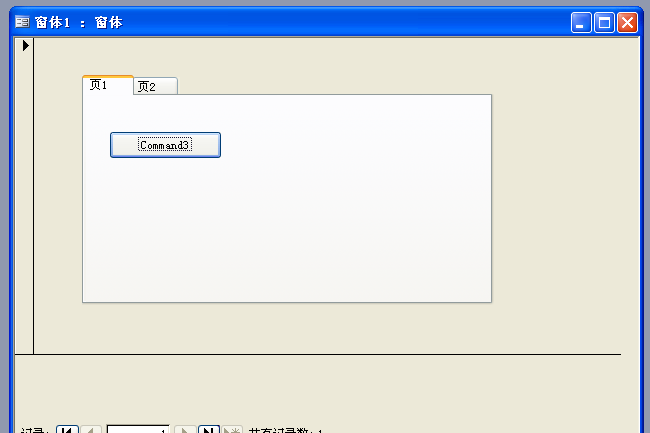Go to the next record
The height and width of the screenshot is (433, 650).
[185, 429]
